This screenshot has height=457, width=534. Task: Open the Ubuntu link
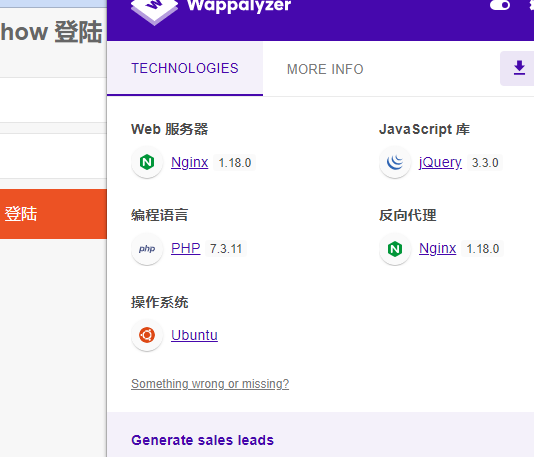pos(194,335)
